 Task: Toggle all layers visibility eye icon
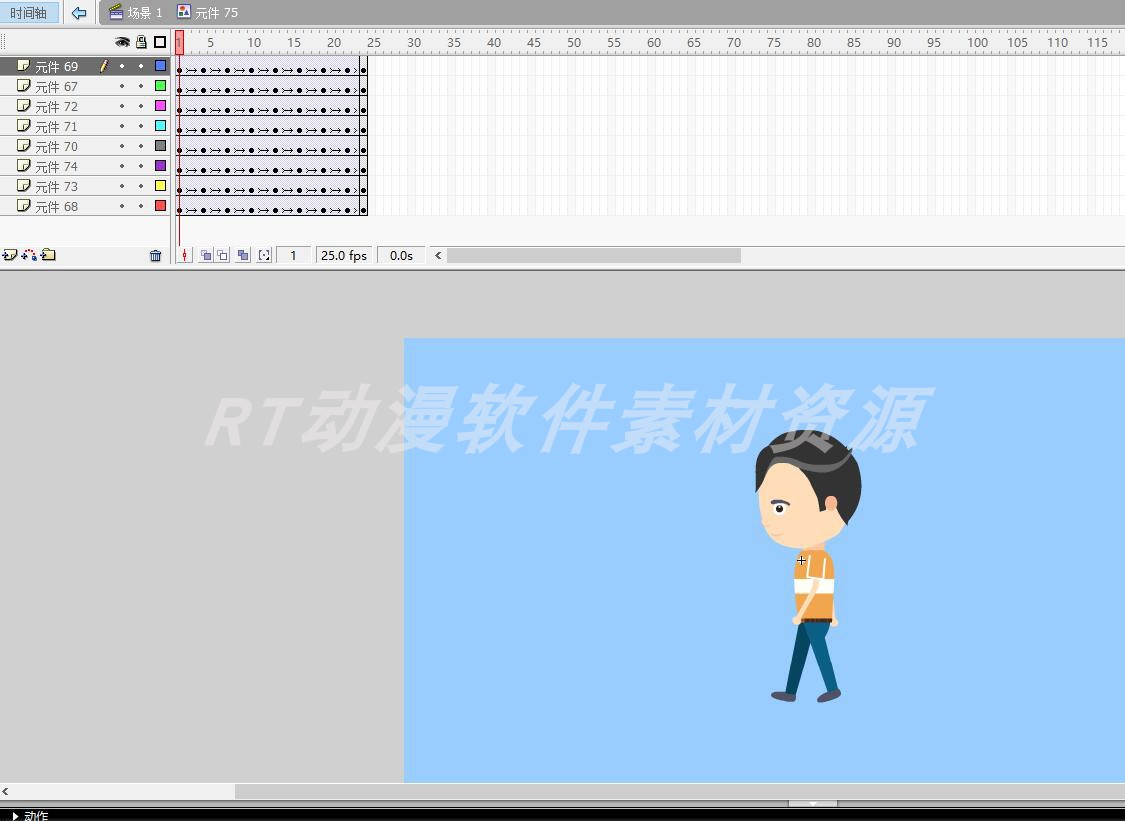[x=123, y=42]
